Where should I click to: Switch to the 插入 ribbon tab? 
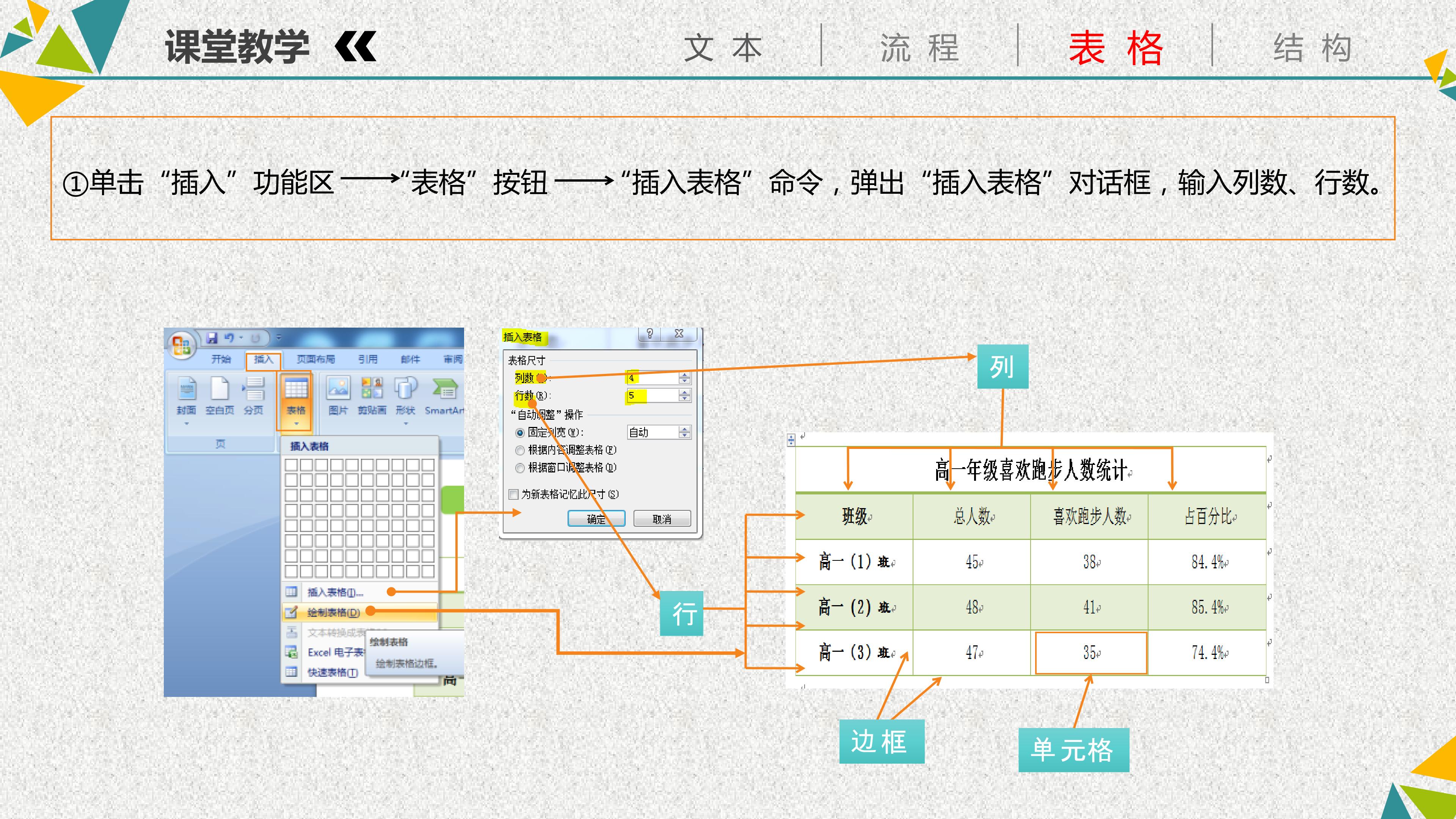(x=264, y=359)
